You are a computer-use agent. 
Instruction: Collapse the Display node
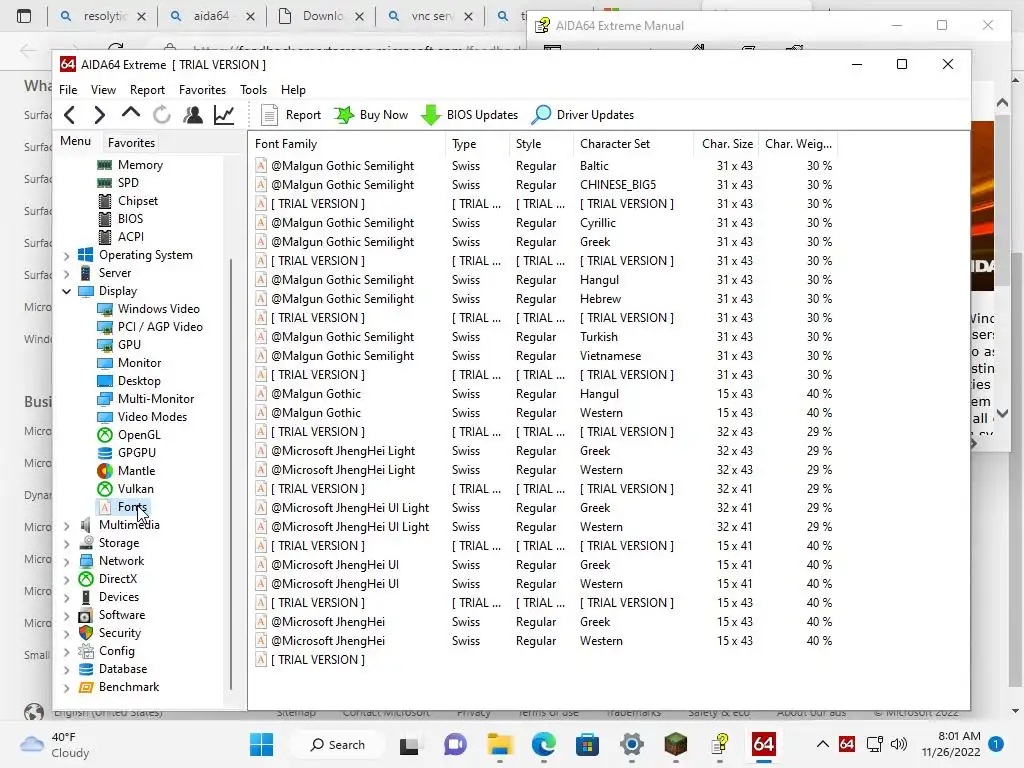click(x=67, y=291)
